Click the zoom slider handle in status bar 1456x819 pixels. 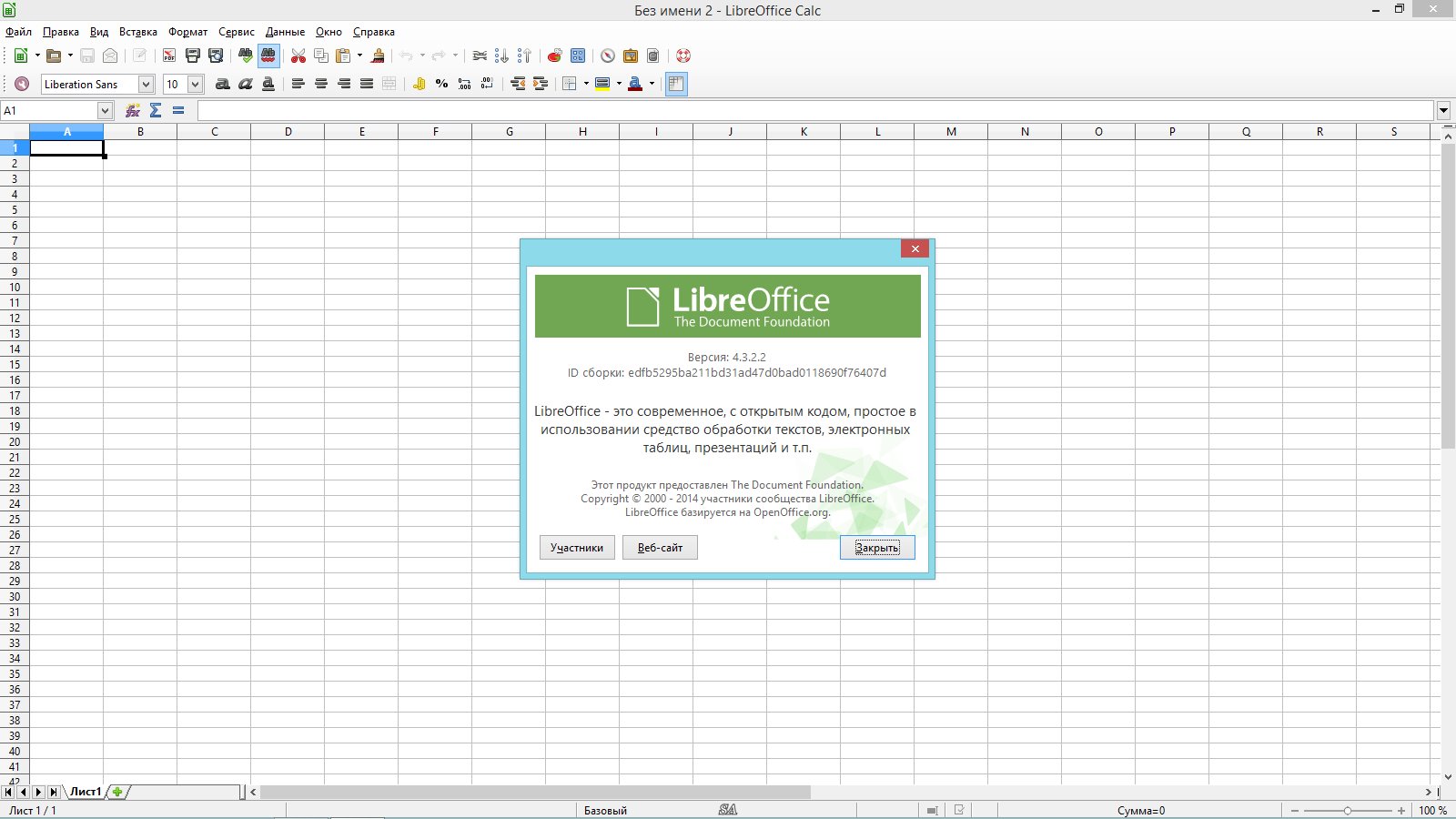1348,810
